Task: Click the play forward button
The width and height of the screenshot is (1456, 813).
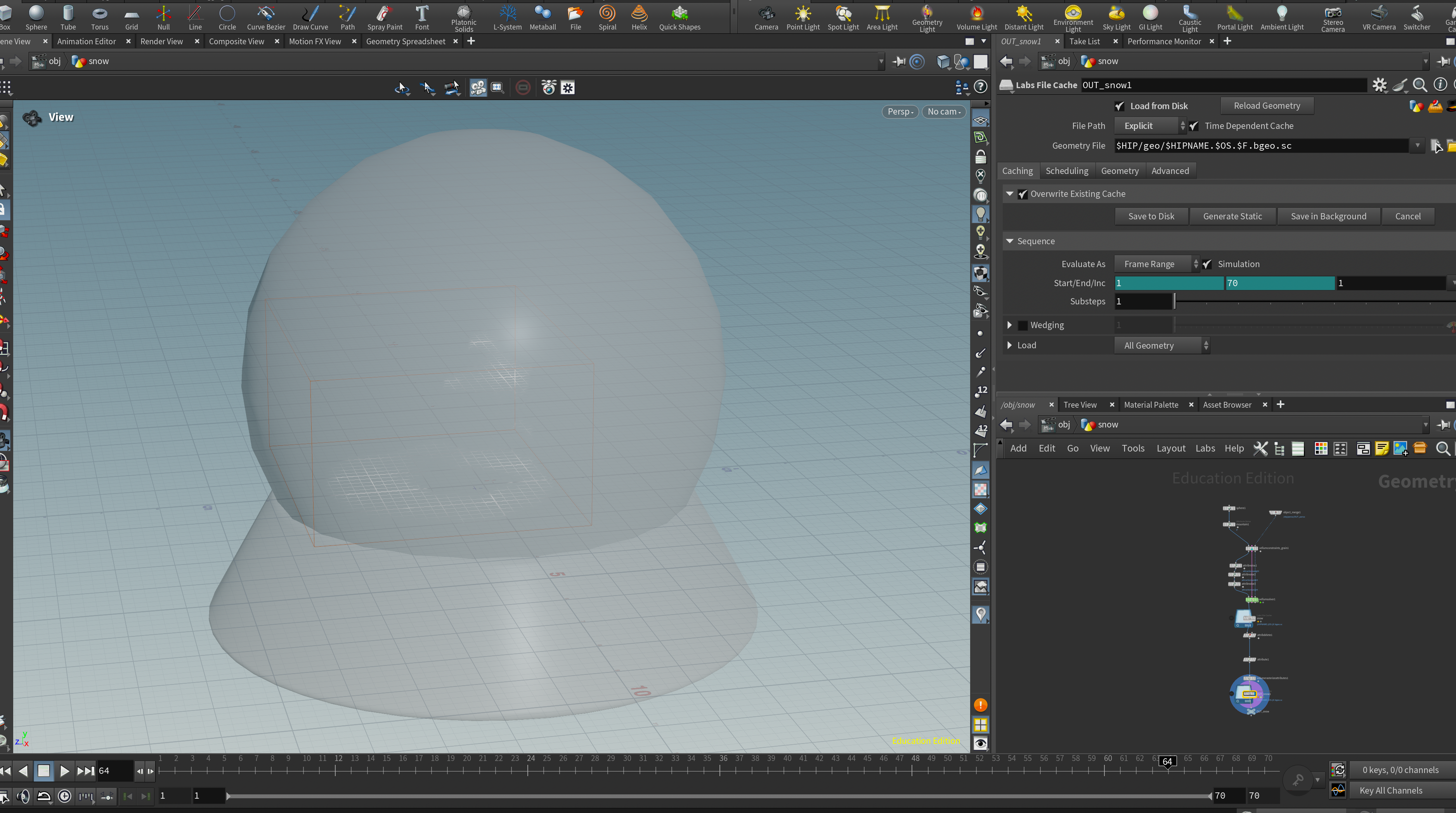Action: [64, 771]
